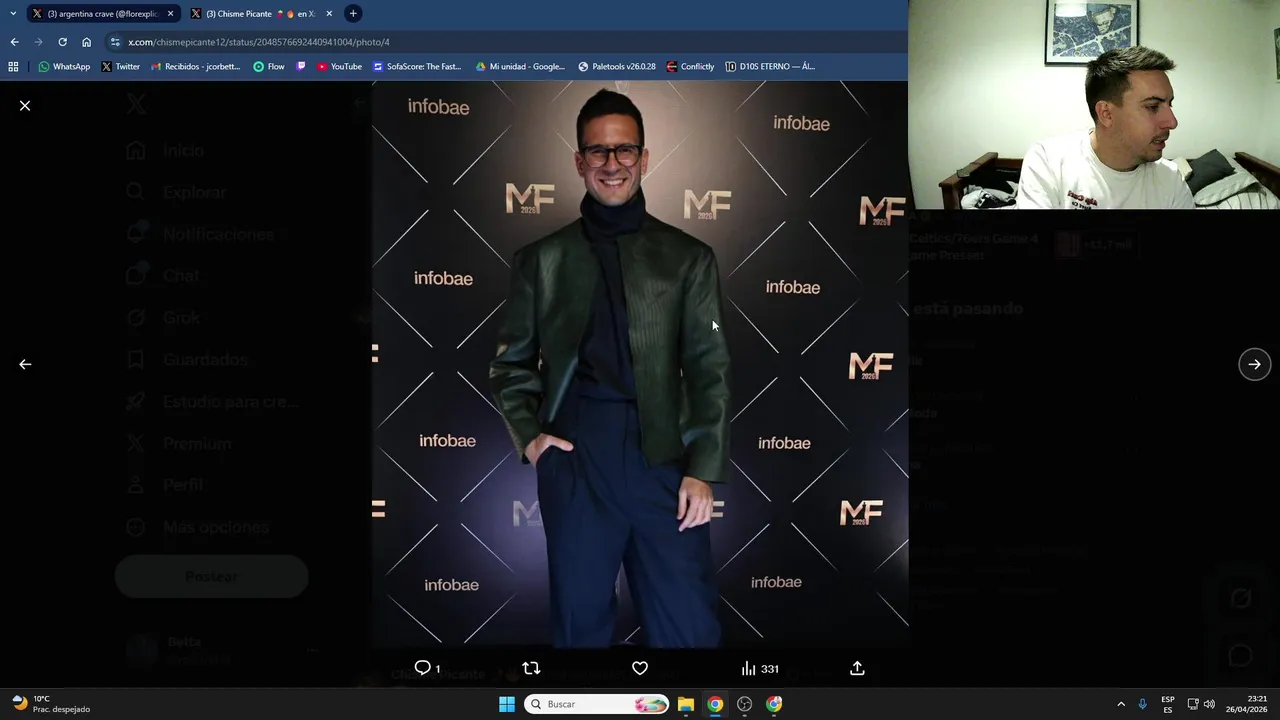Close the photo viewer with the X

pos(25,105)
